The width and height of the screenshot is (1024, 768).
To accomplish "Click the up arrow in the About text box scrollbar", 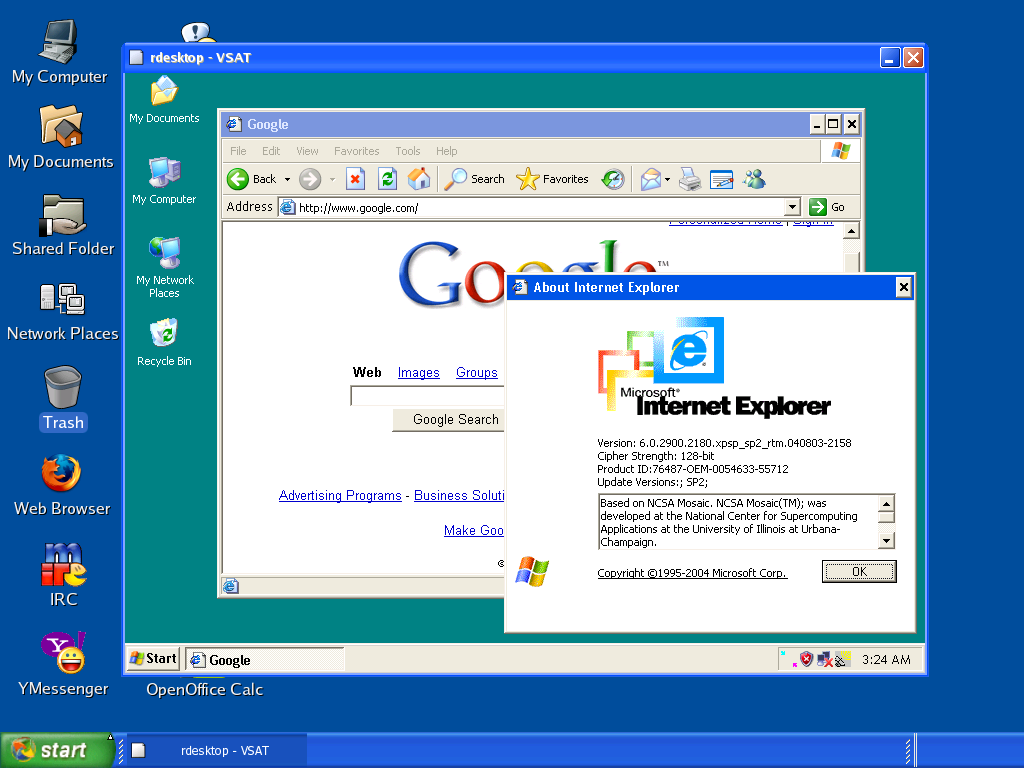I will [x=886, y=503].
